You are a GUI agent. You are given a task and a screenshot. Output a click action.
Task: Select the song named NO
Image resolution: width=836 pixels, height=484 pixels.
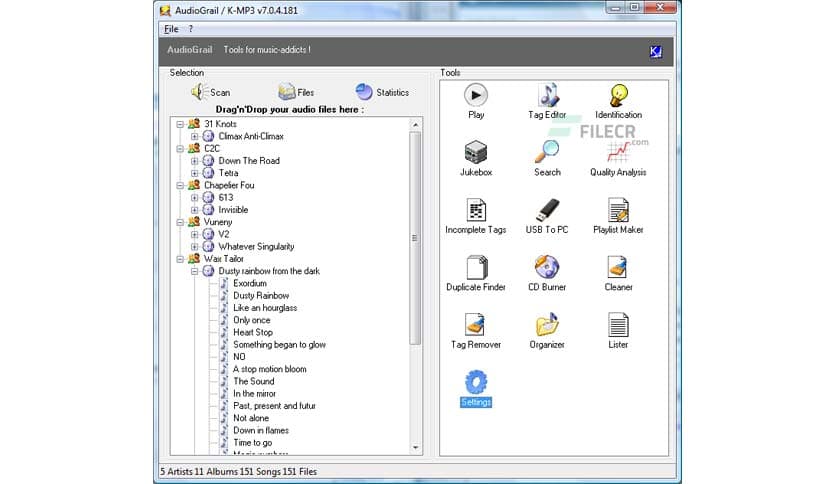click(x=239, y=357)
